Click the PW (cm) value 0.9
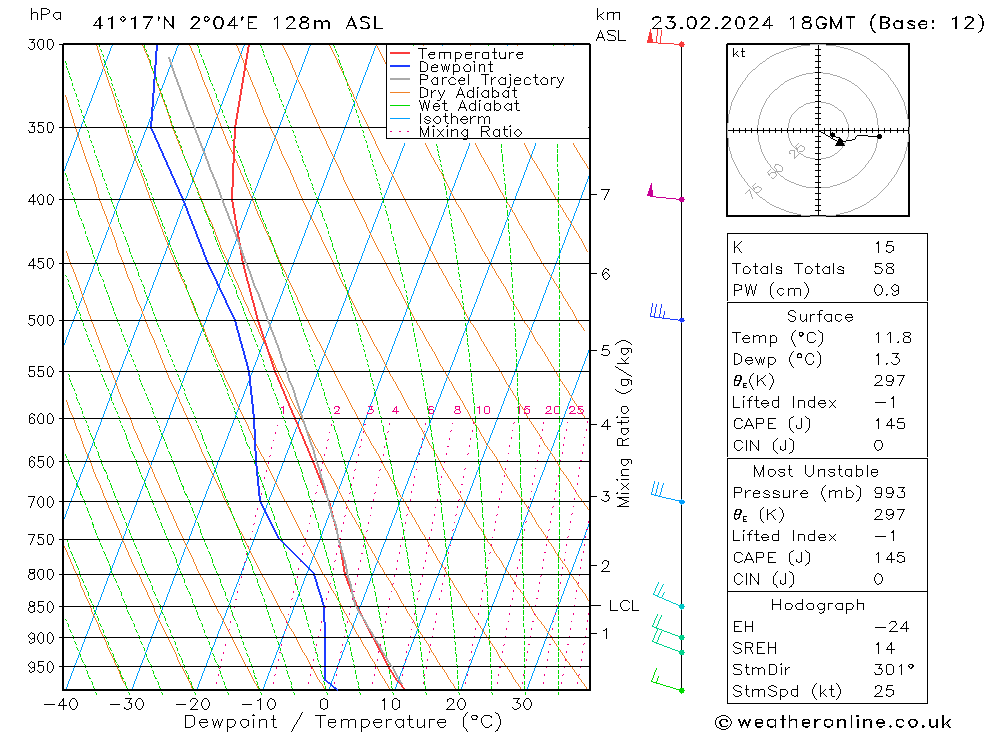This screenshot has height=733, width=1000. pyautogui.click(x=886, y=290)
